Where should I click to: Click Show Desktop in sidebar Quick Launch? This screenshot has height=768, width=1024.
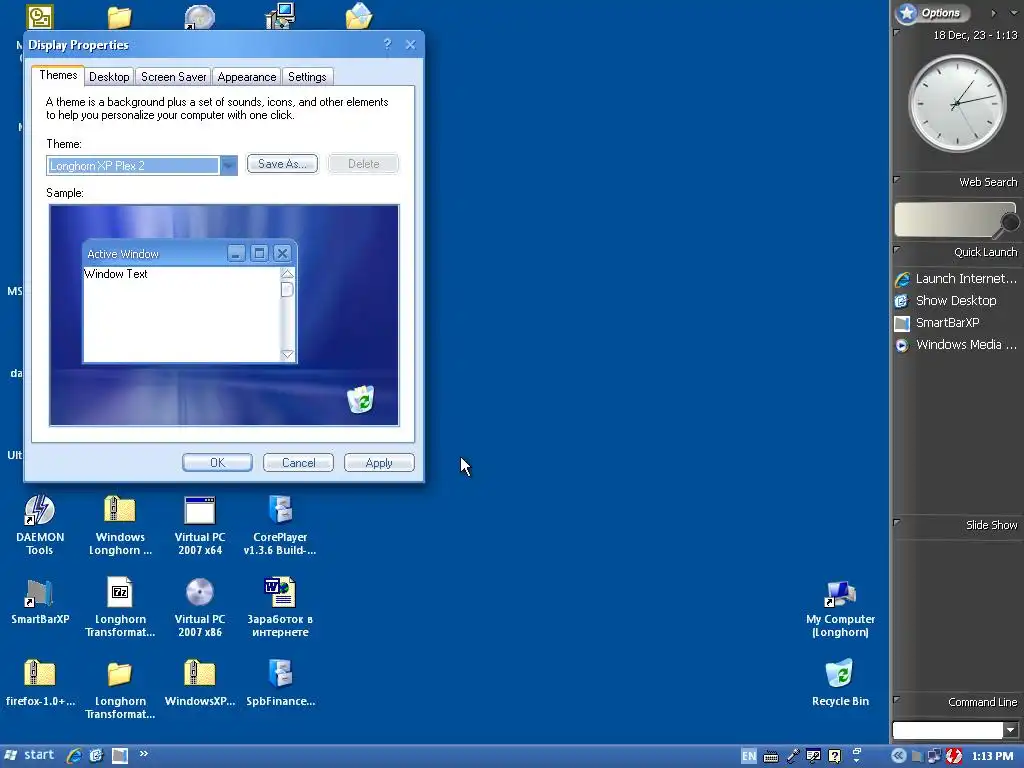tap(946, 301)
